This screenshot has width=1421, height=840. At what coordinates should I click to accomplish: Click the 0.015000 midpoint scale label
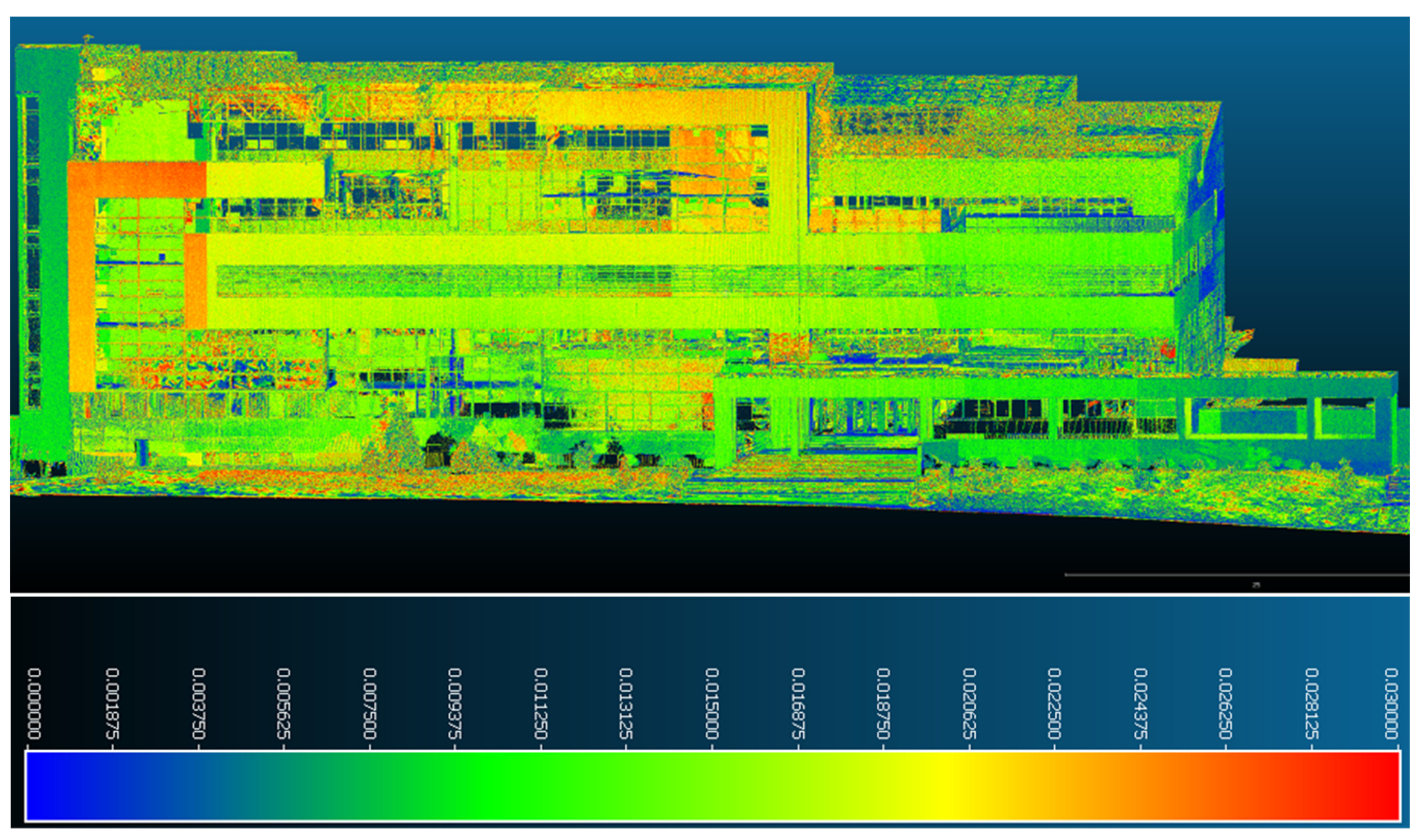(x=712, y=704)
